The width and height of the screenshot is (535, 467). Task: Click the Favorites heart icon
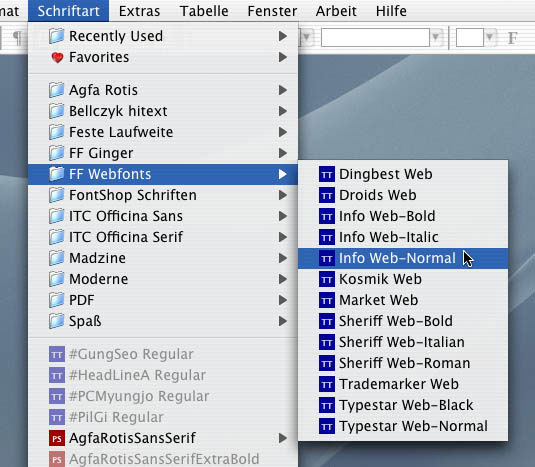pyautogui.click(x=57, y=57)
